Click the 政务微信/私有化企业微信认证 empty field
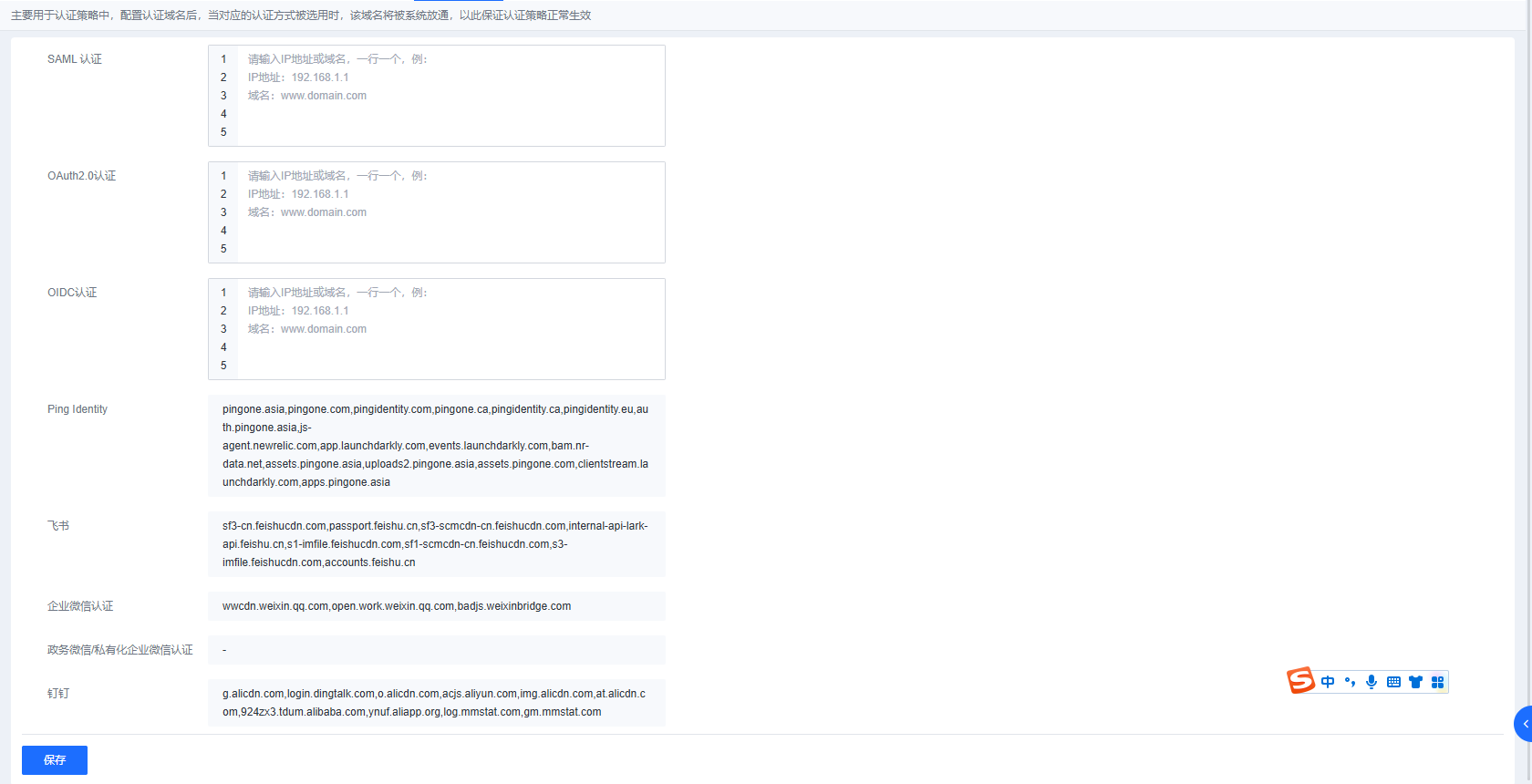Viewport: 1532px width, 784px height. [436, 650]
